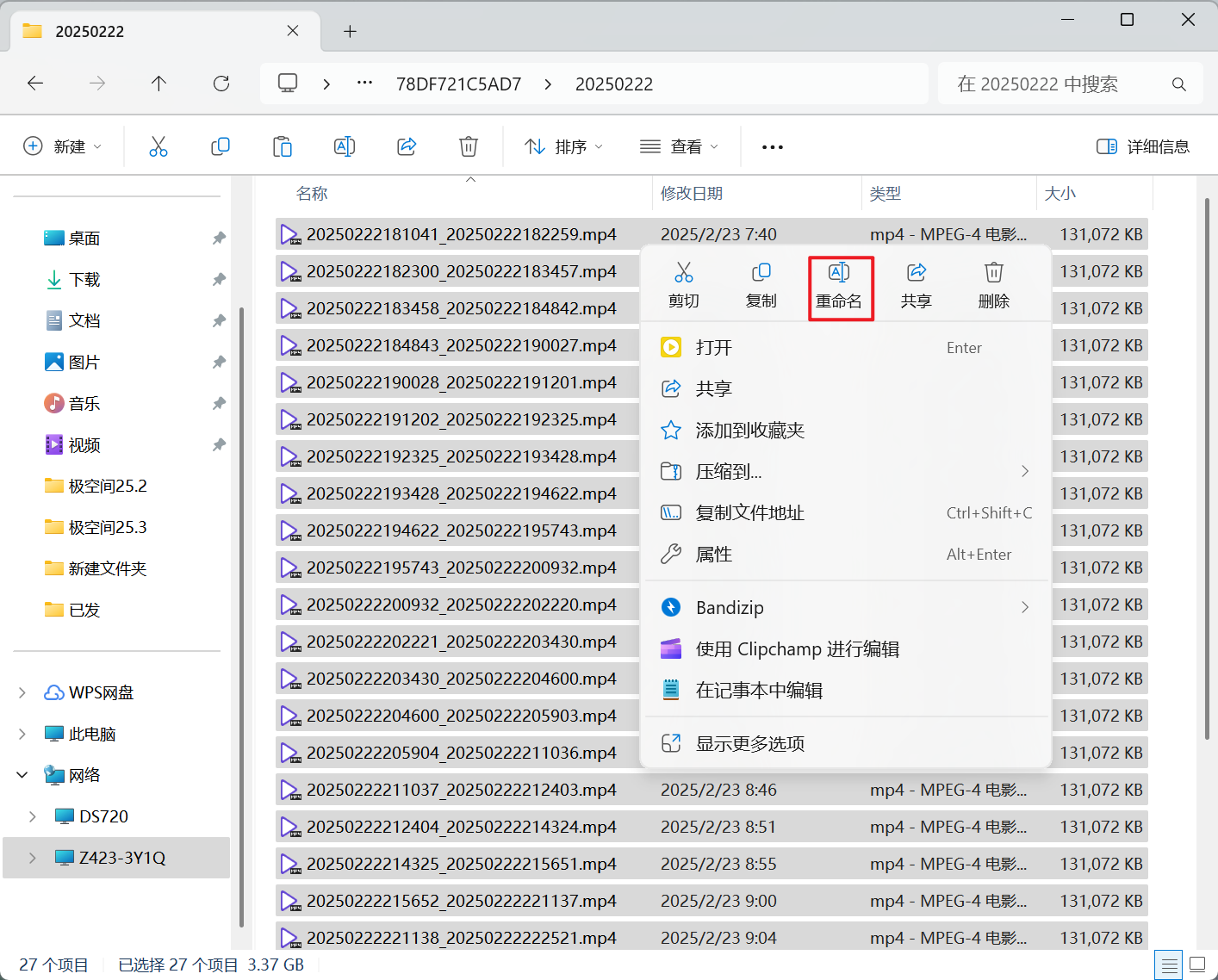This screenshot has height=980, width=1218.
Task: Open the 排序 sort dropdown
Action: (x=564, y=147)
